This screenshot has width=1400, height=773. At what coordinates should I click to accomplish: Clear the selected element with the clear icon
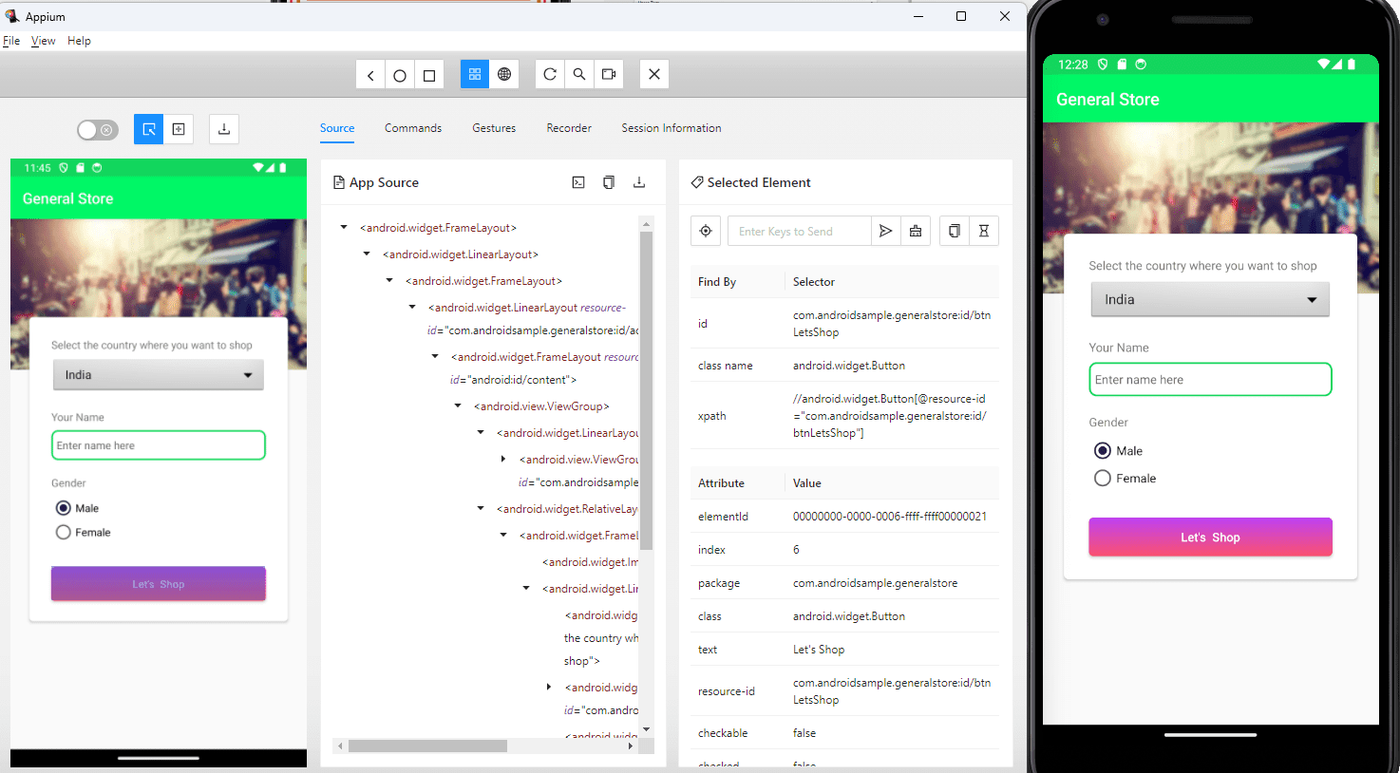[x=915, y=231]
